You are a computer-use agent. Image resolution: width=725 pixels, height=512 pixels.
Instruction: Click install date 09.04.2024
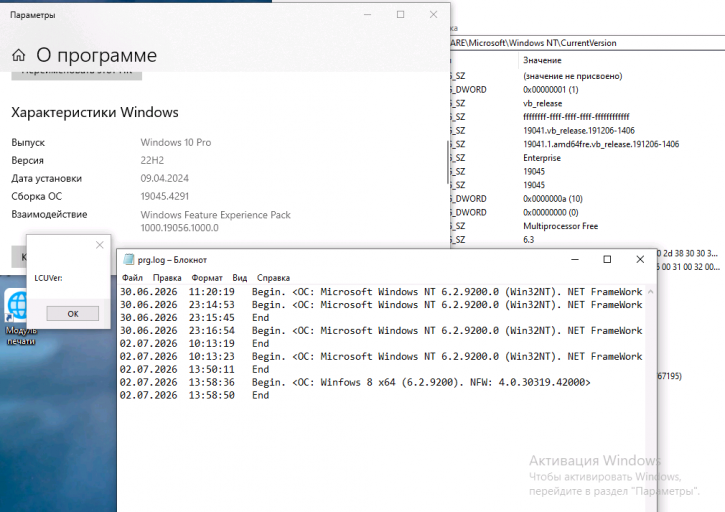[165, 178]
